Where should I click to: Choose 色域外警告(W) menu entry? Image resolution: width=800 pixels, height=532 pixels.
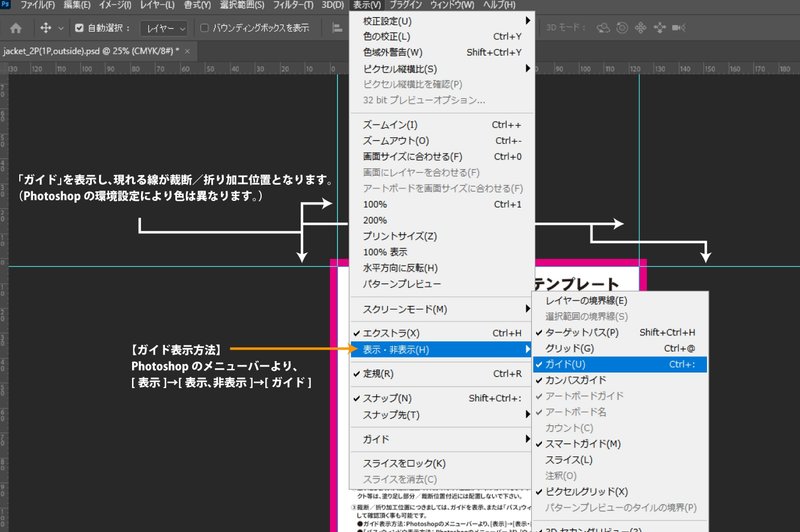(x=442, y=53)
